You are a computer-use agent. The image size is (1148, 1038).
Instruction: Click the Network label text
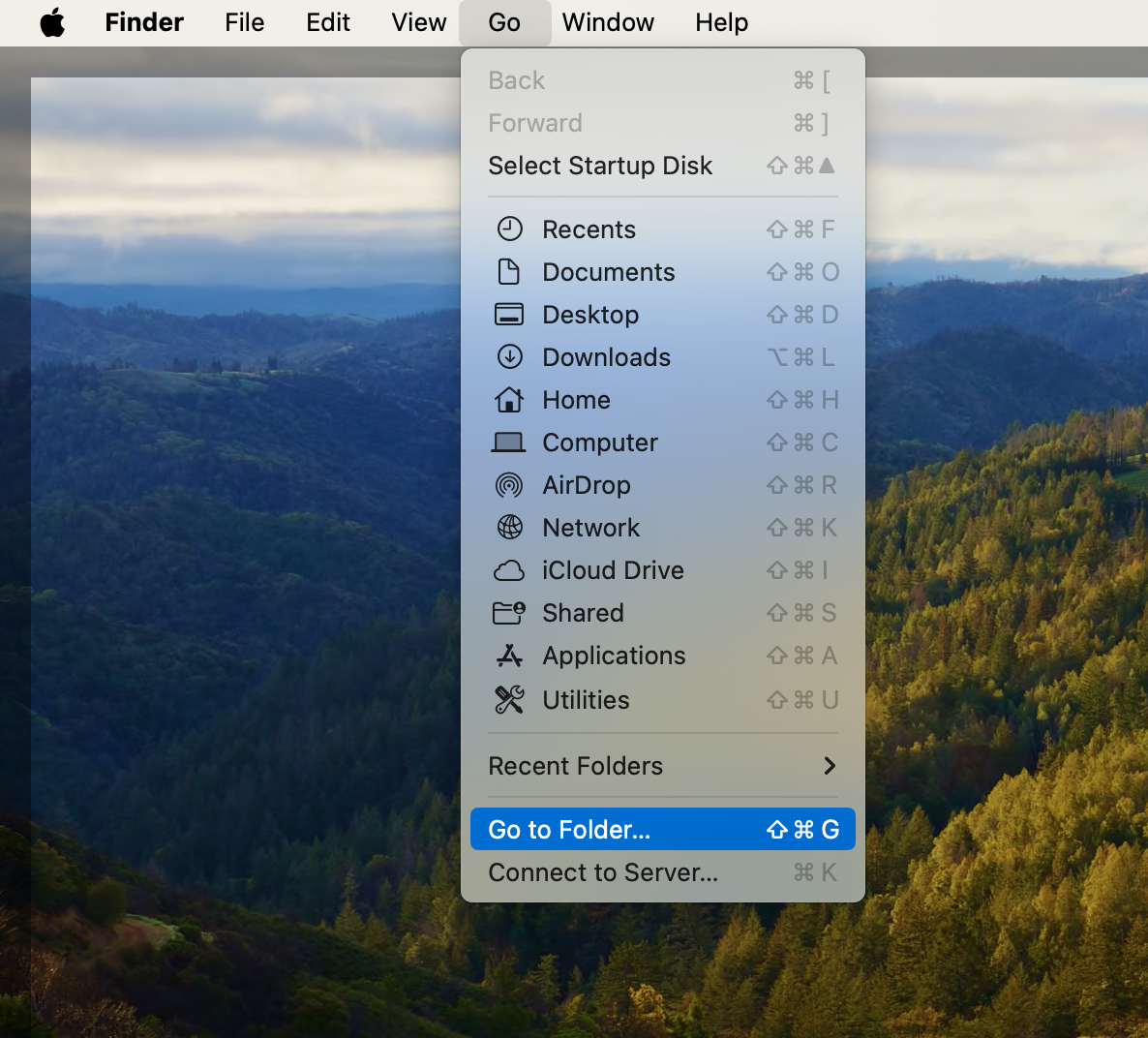[590, 528]
